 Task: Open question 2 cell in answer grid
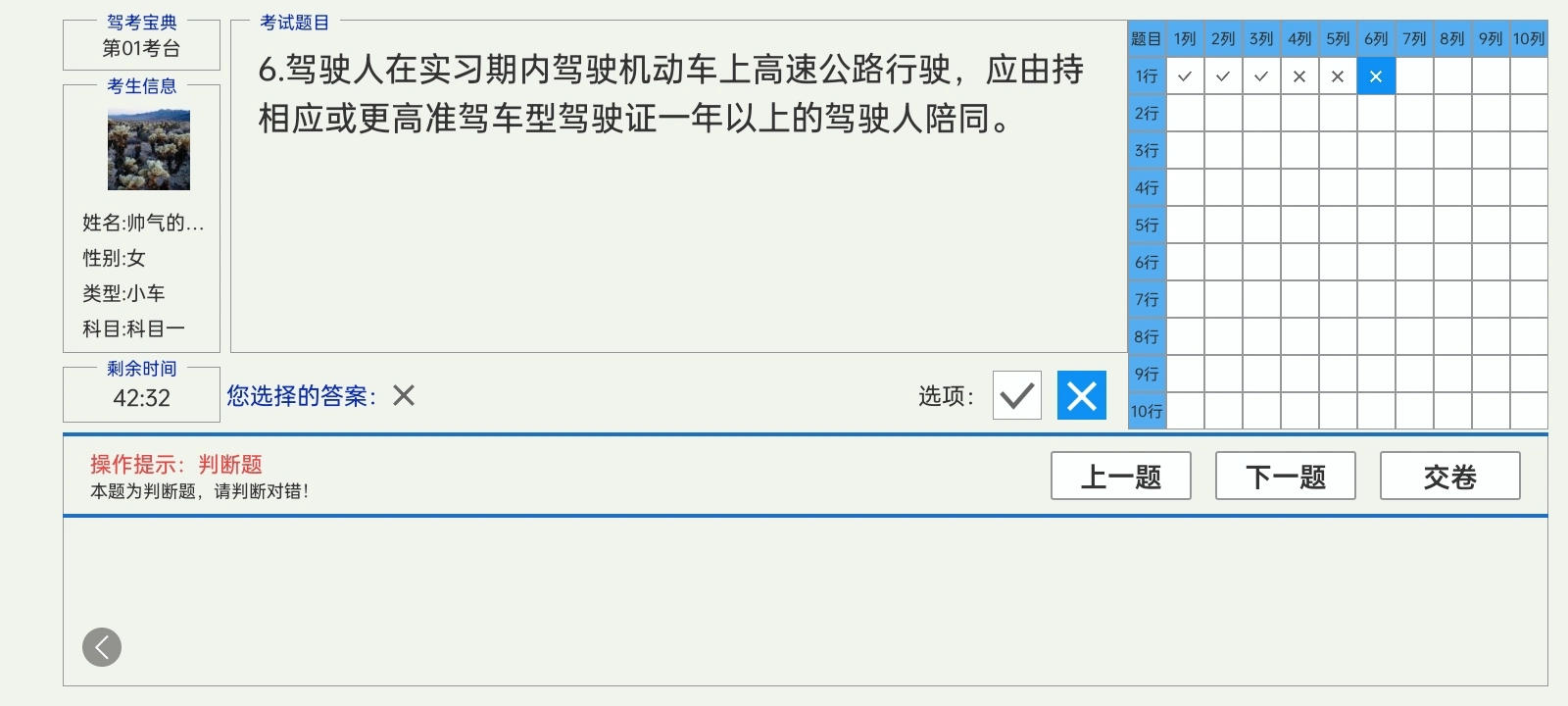pos(1223,76)
